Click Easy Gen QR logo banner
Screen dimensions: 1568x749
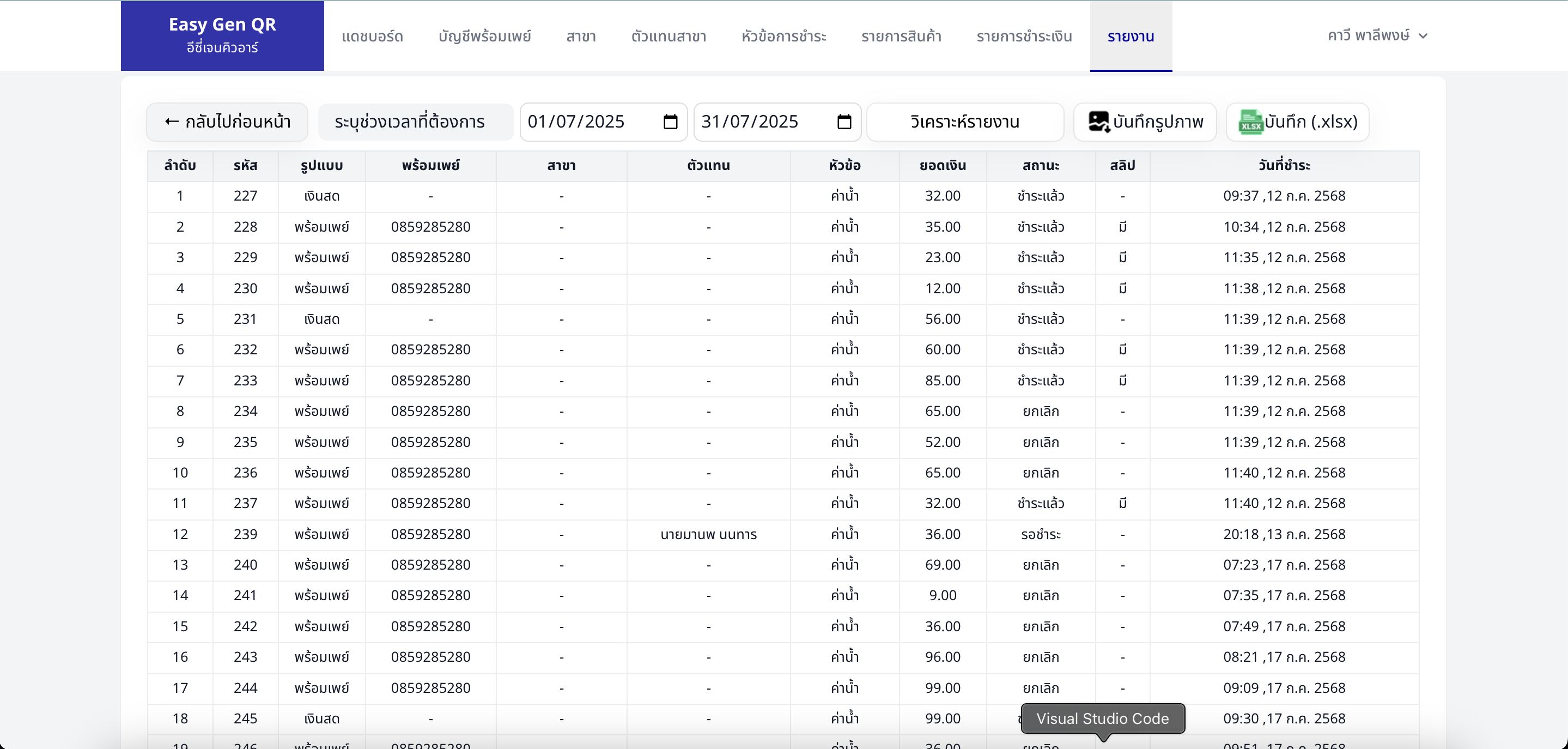click(x=222, y=35)
